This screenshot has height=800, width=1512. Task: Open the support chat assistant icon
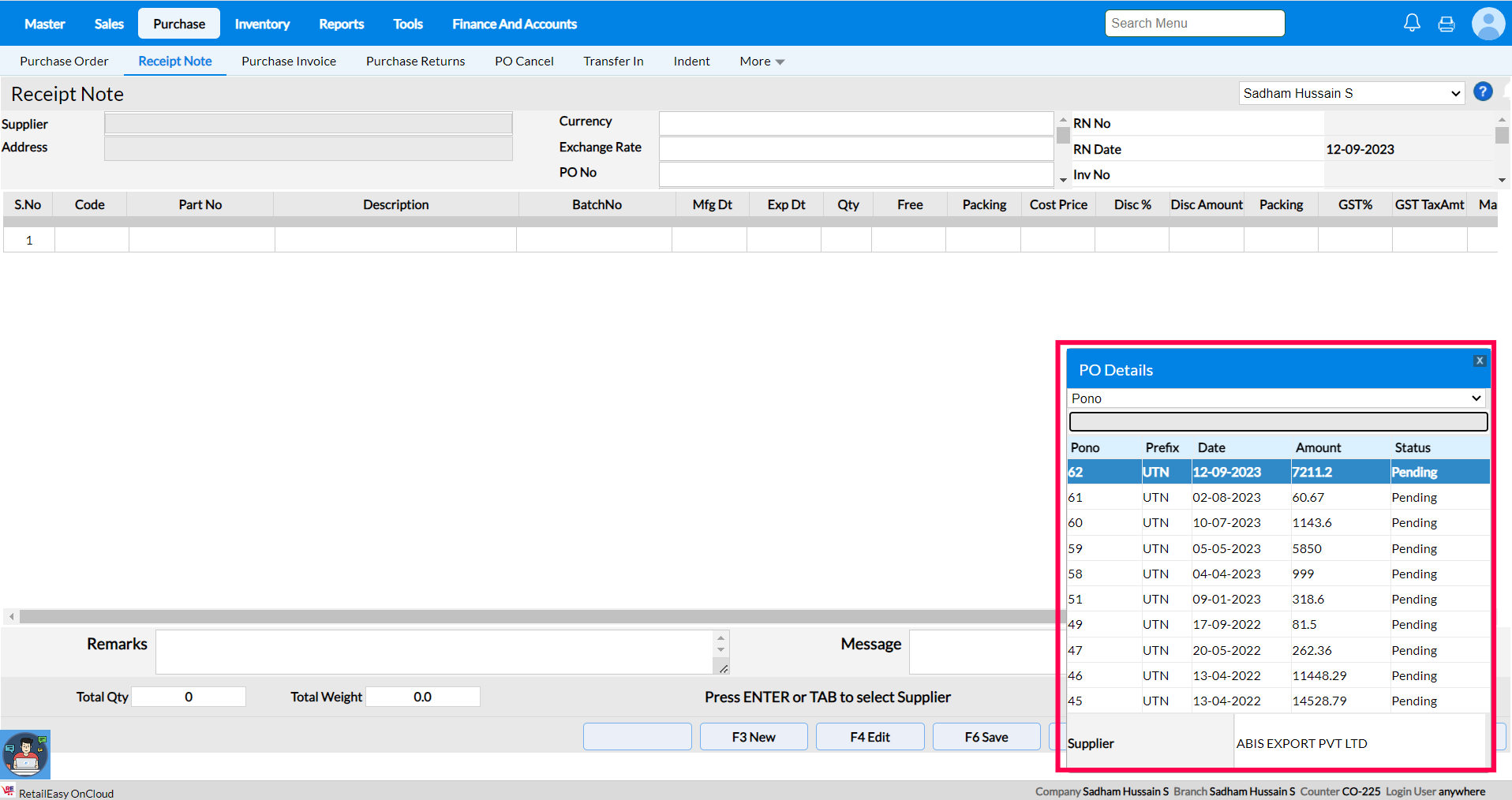(x=25, y=754)
